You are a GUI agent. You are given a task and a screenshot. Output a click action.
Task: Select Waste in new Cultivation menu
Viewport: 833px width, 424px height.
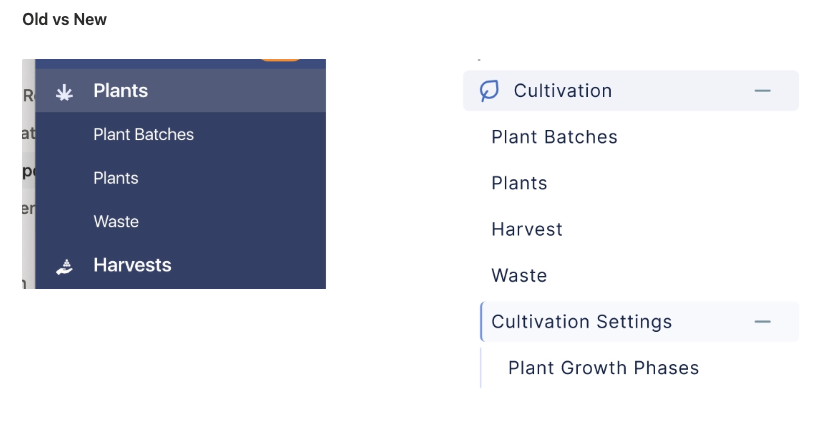click(x=519, y=276)
